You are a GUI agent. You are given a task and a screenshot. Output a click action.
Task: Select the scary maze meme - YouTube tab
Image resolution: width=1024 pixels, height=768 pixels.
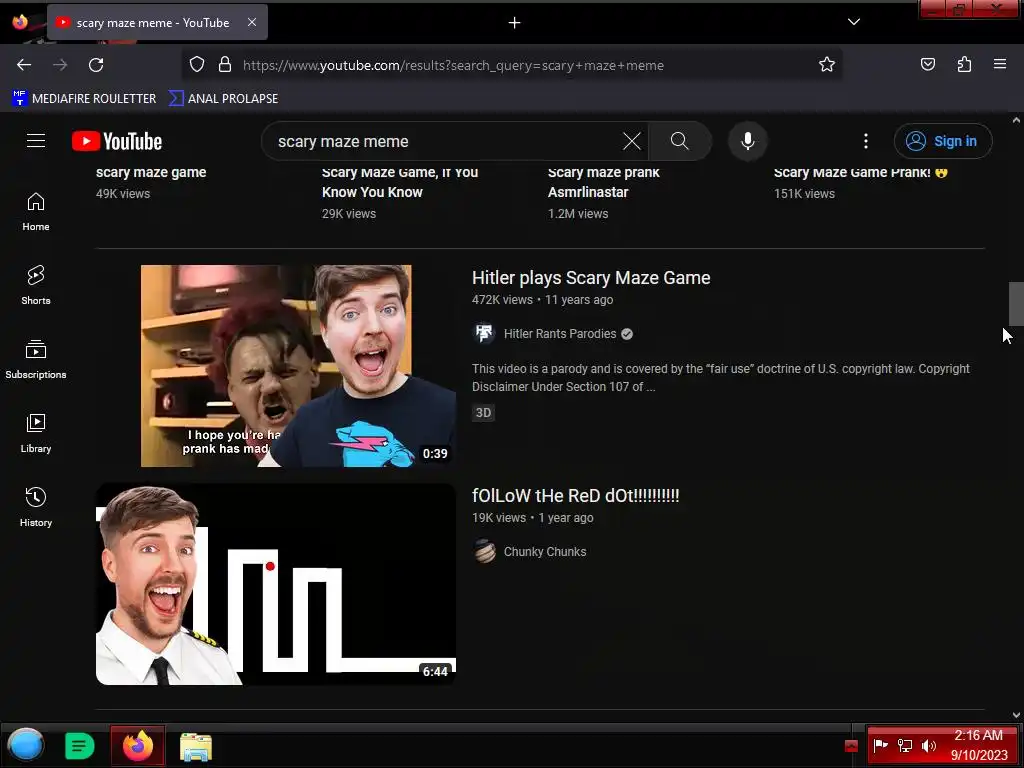click(x=157, y=23)
